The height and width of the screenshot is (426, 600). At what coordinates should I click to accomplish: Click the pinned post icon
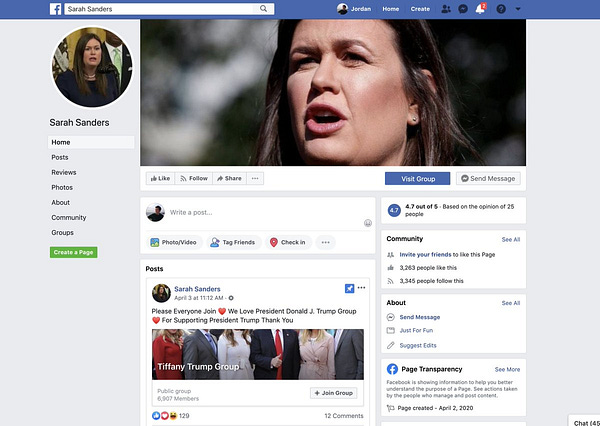tap(349, 288)
